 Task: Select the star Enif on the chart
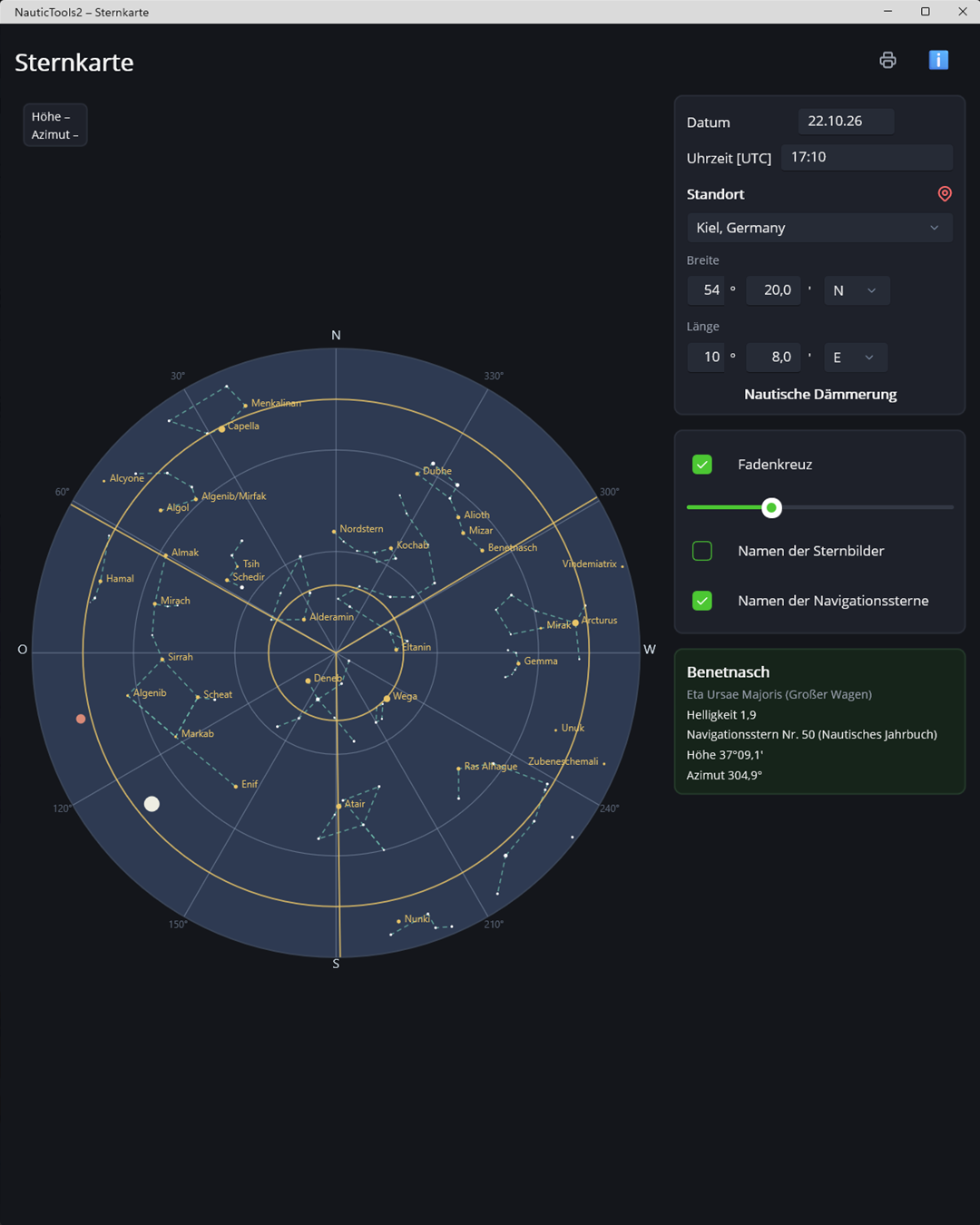[x=236, y=786]
